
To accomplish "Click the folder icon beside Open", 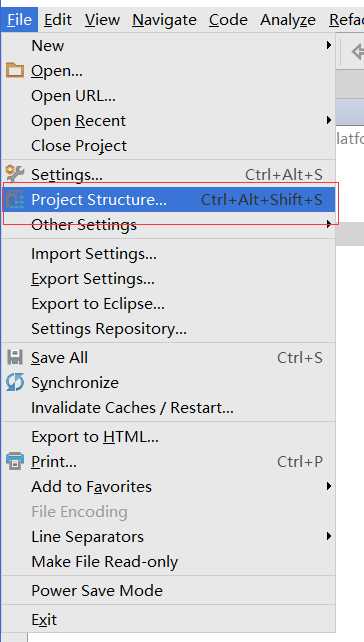I will pos(15,70).
